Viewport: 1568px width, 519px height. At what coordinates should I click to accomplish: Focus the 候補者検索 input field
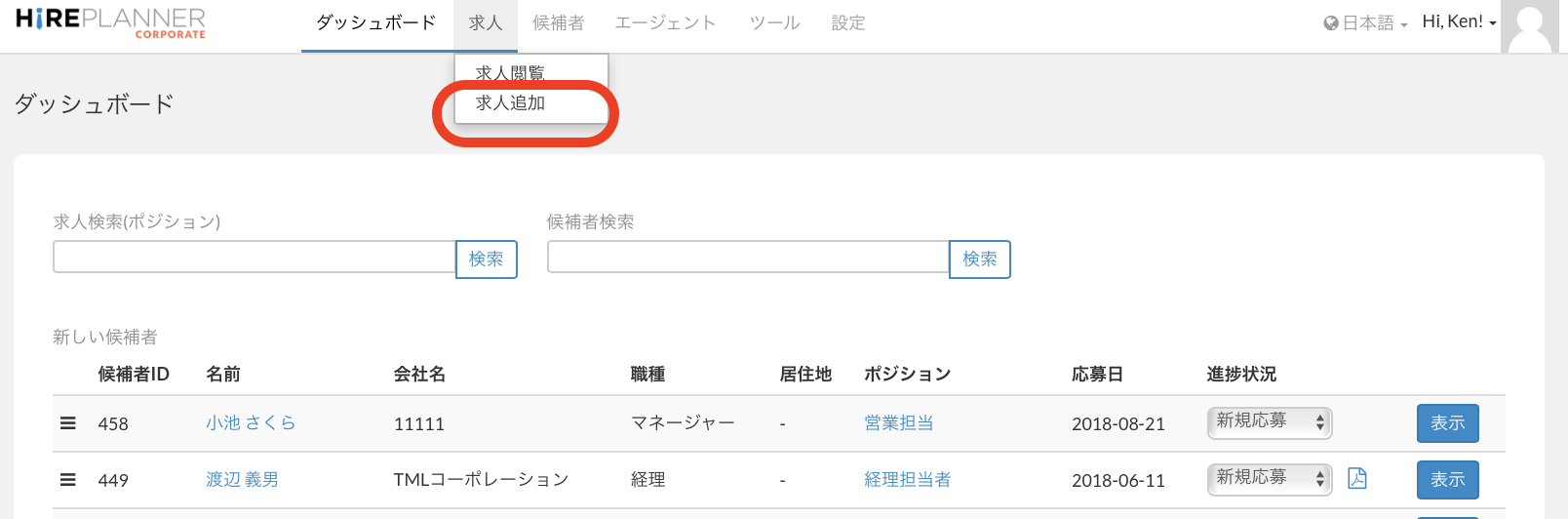tap(748, 259)
